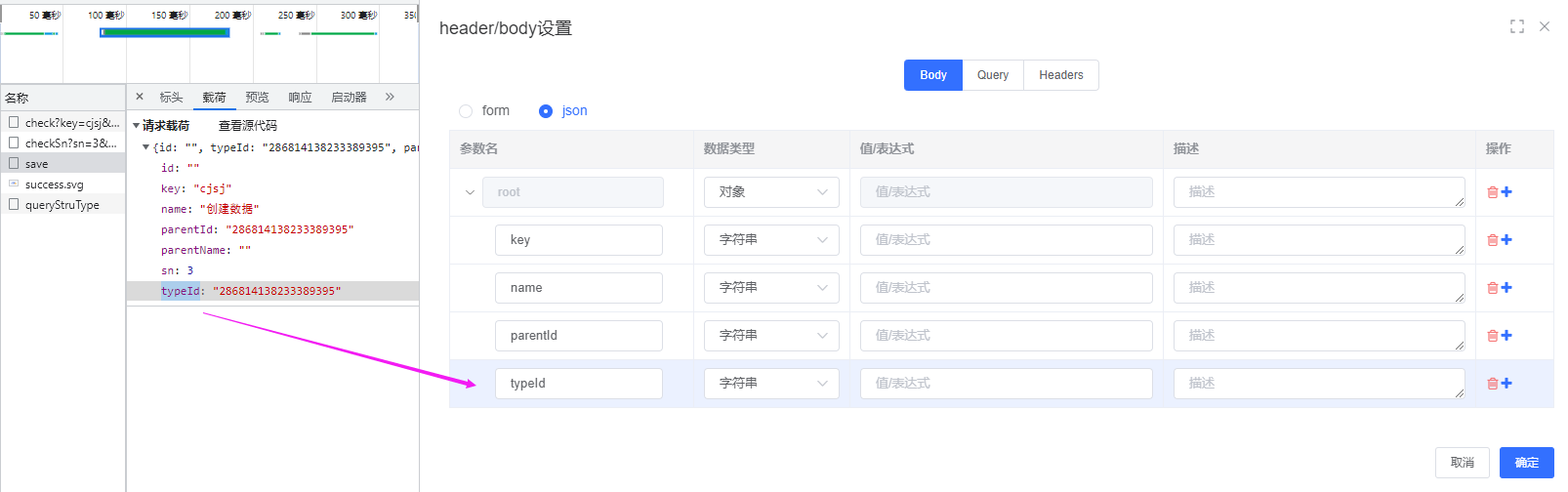Screen dimensions: 1568x492
Task: Delete the key parameter row
Action: pos(1492,240)
